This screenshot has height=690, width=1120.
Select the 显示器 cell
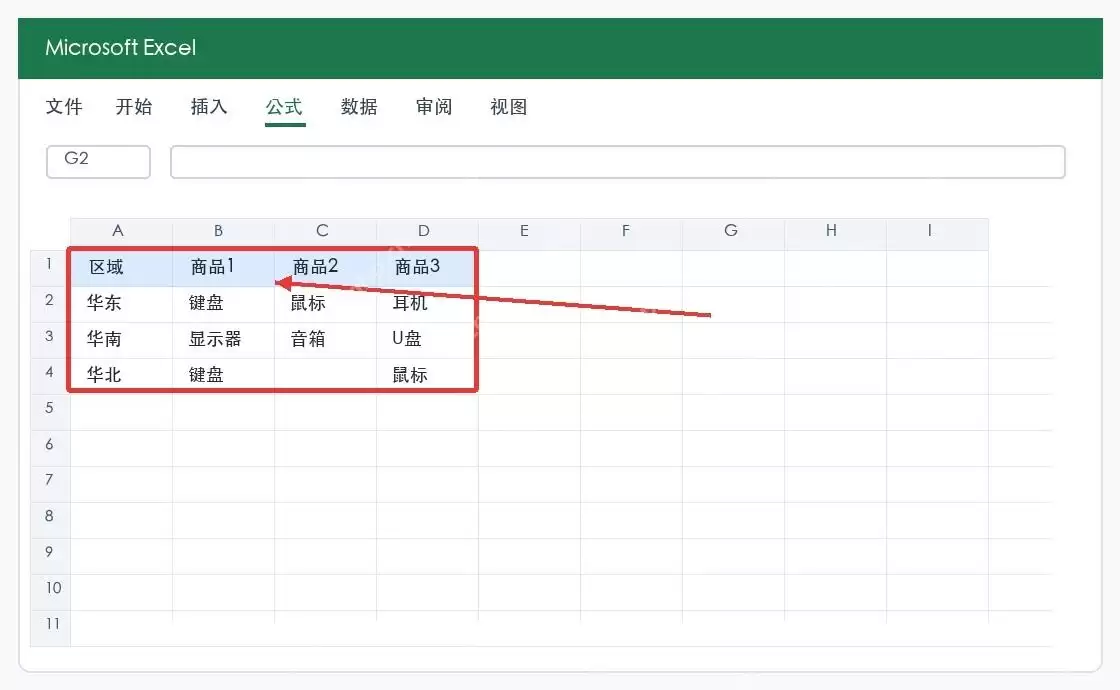pyautogui.click(x=224, y=340)
